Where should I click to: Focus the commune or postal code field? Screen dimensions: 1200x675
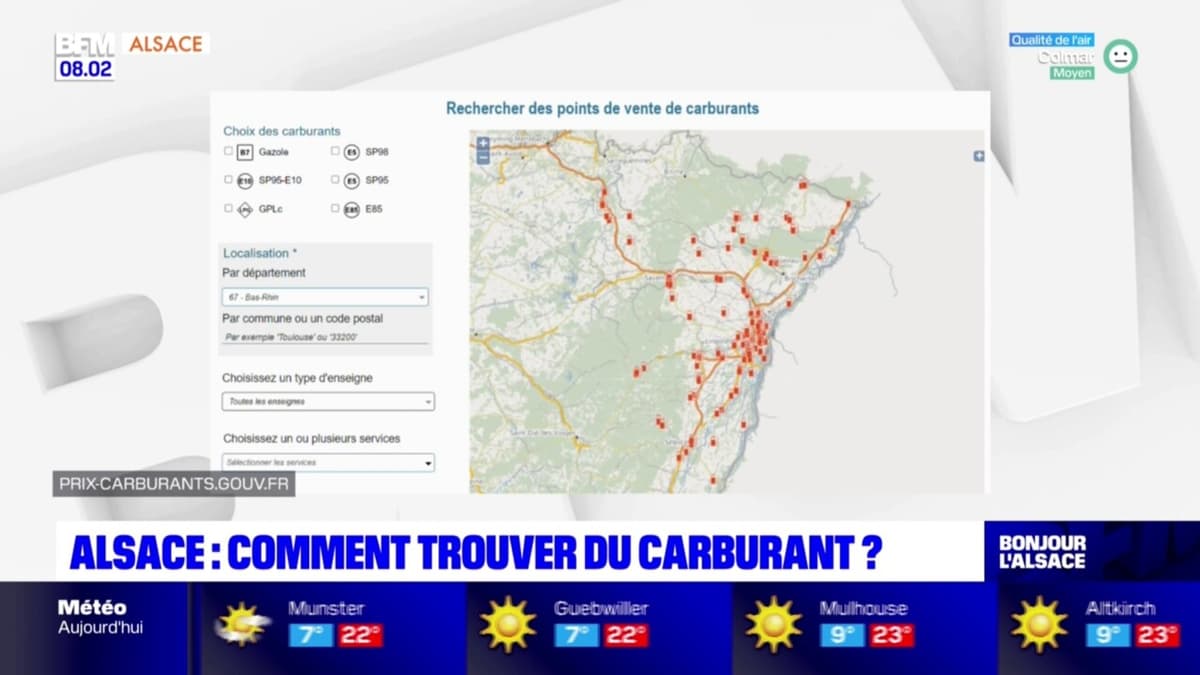click(325, 337)
